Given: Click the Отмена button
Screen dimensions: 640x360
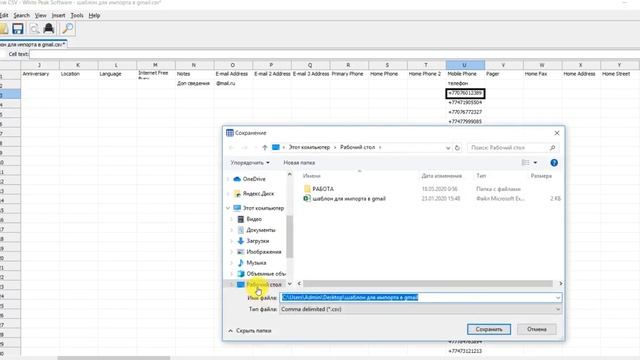Looking at the screenshot, I should [536, 329].
